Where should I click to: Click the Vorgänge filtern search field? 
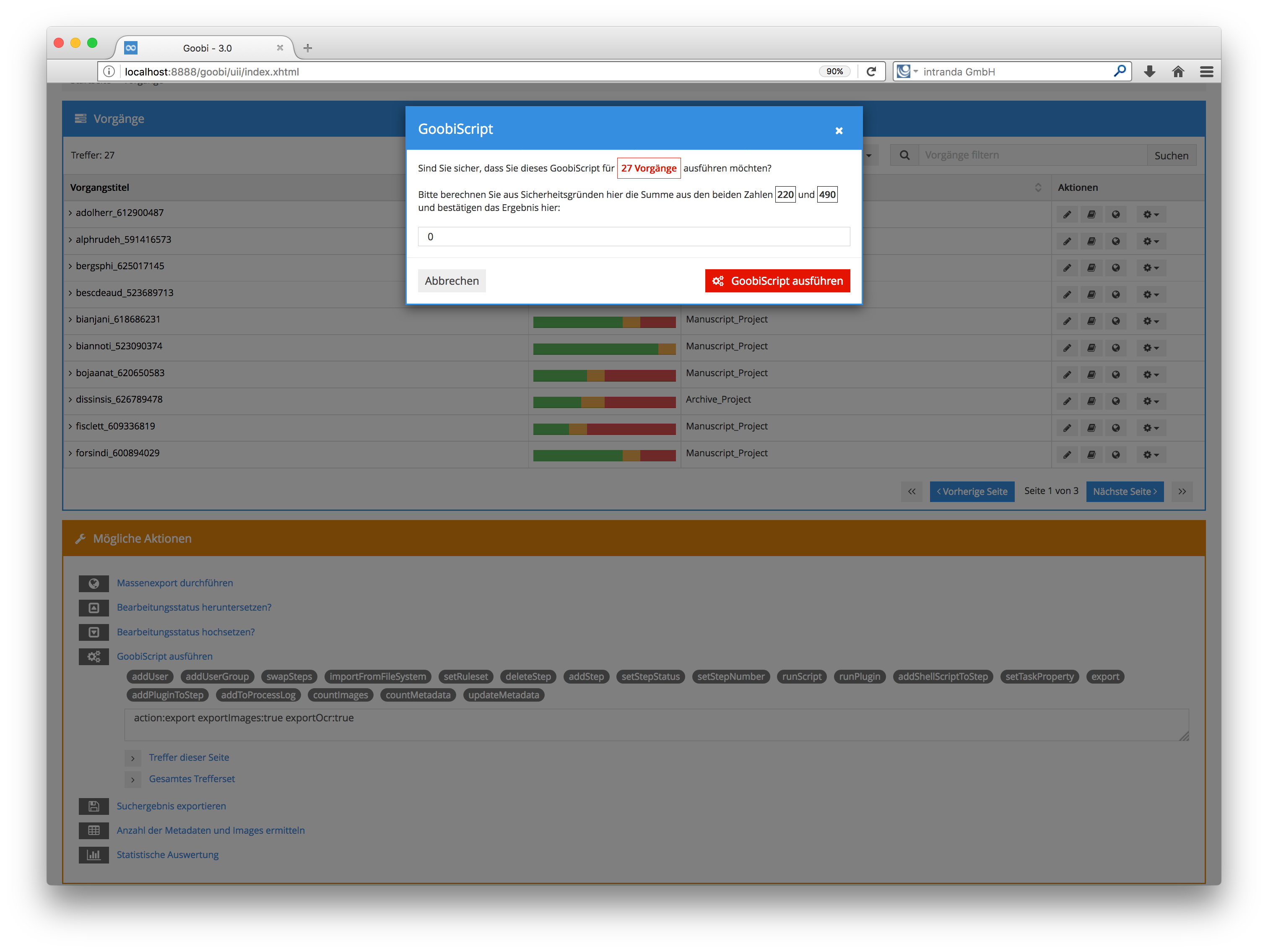coord(1032,156)
